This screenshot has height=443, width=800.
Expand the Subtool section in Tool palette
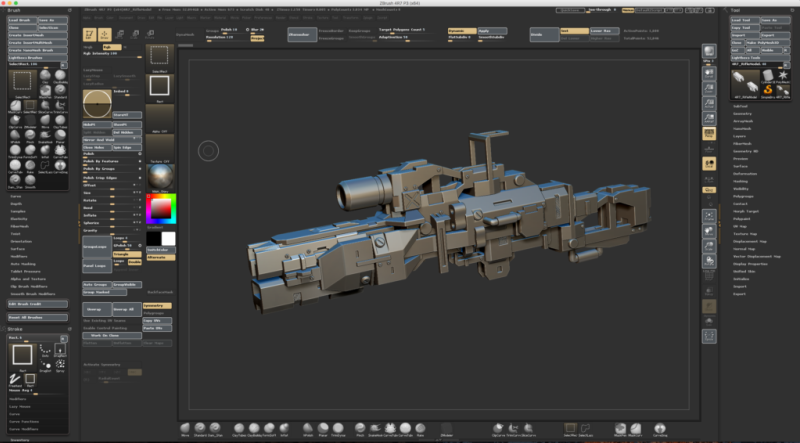pos(741,106)
